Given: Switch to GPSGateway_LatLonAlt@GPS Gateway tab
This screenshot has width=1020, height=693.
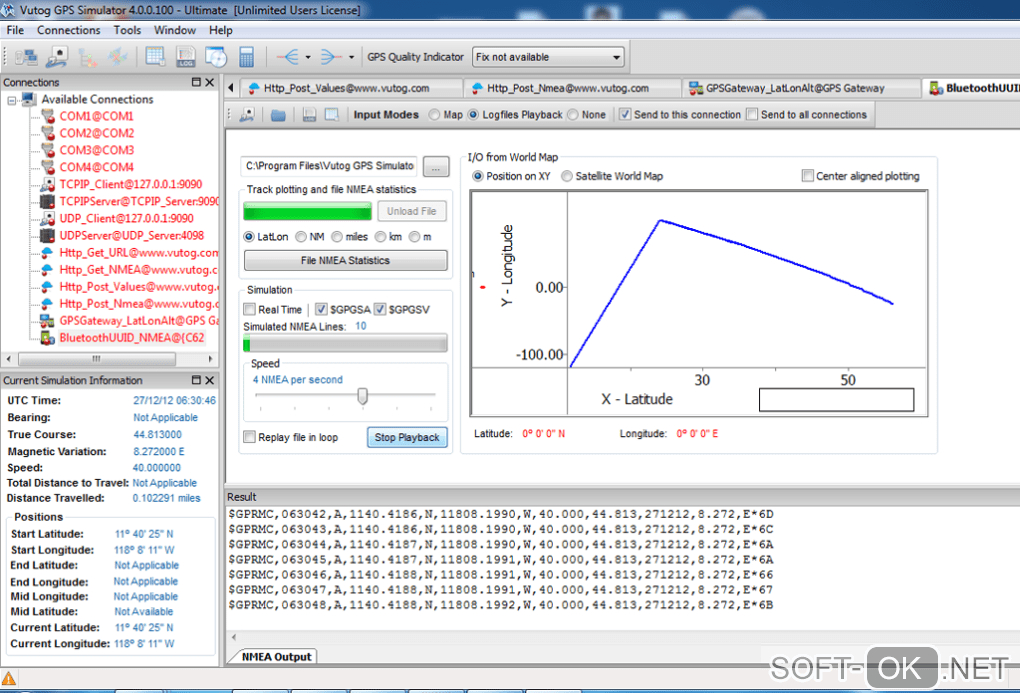Looking at the screenshot, I should [800, 88].
